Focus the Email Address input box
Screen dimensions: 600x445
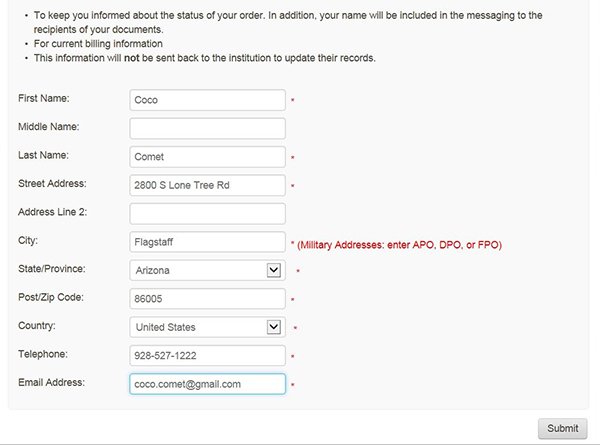point(207,384)
